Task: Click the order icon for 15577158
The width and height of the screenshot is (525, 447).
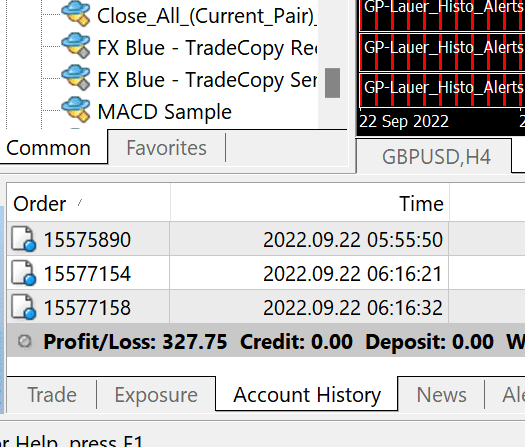Action: [x=23, y=307]
